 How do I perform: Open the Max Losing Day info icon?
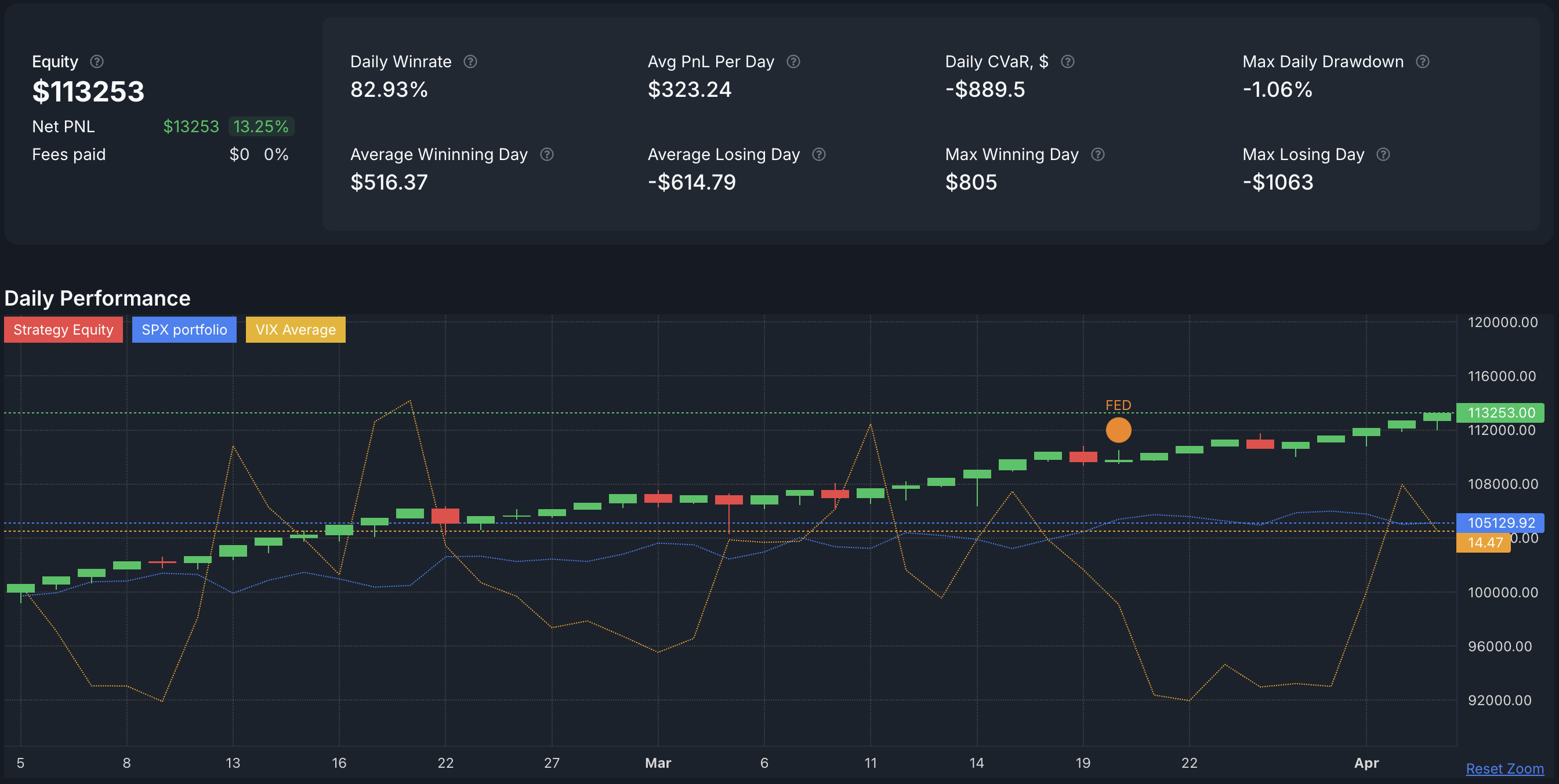pyautogui.click(x=1384, y=154)
